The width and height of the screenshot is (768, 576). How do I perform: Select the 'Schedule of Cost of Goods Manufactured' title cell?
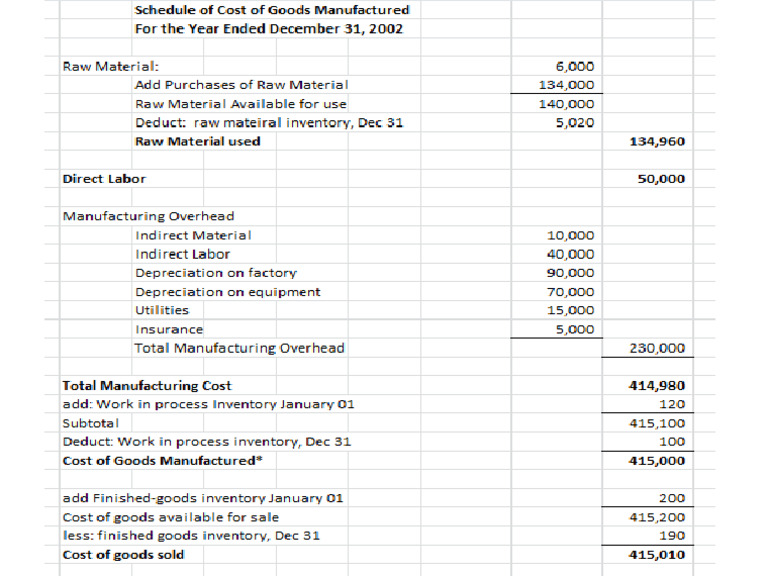[272, 10]
